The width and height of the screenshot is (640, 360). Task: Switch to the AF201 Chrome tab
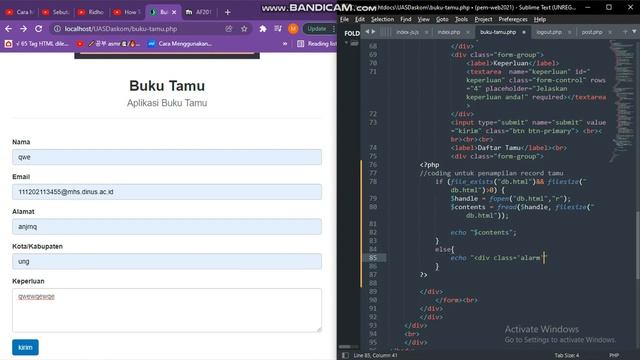[x=199, y=12]
